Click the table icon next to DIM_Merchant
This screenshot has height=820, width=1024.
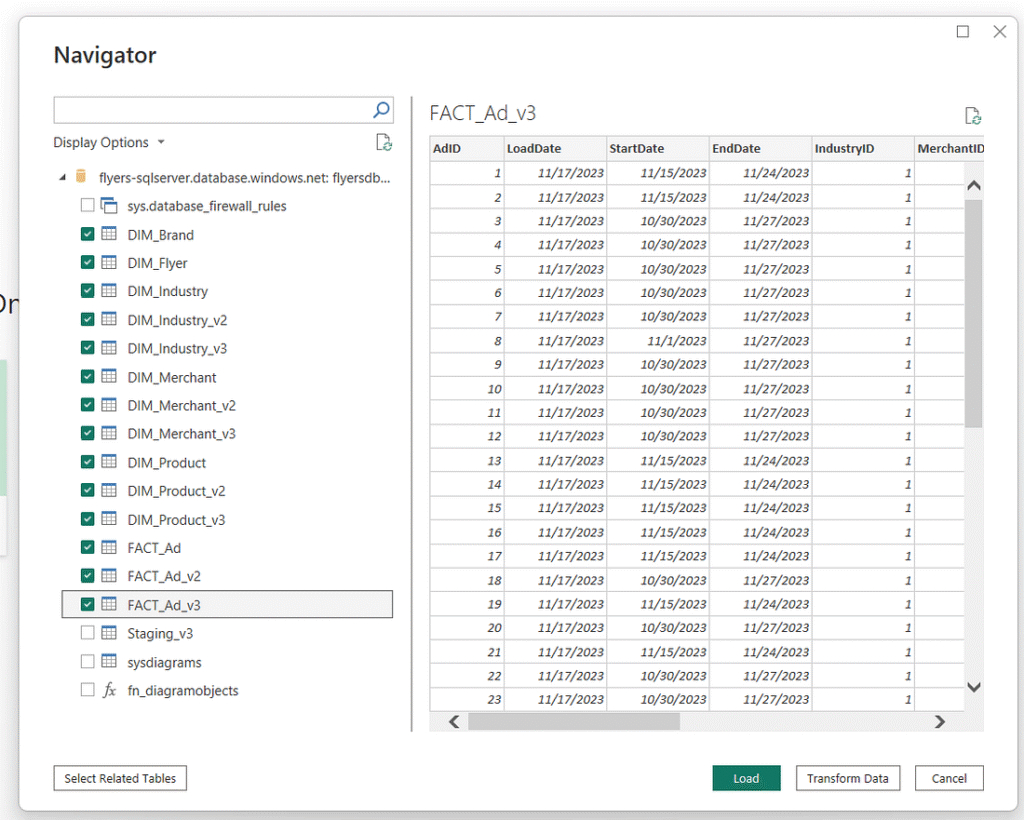[x=109, y=377]
